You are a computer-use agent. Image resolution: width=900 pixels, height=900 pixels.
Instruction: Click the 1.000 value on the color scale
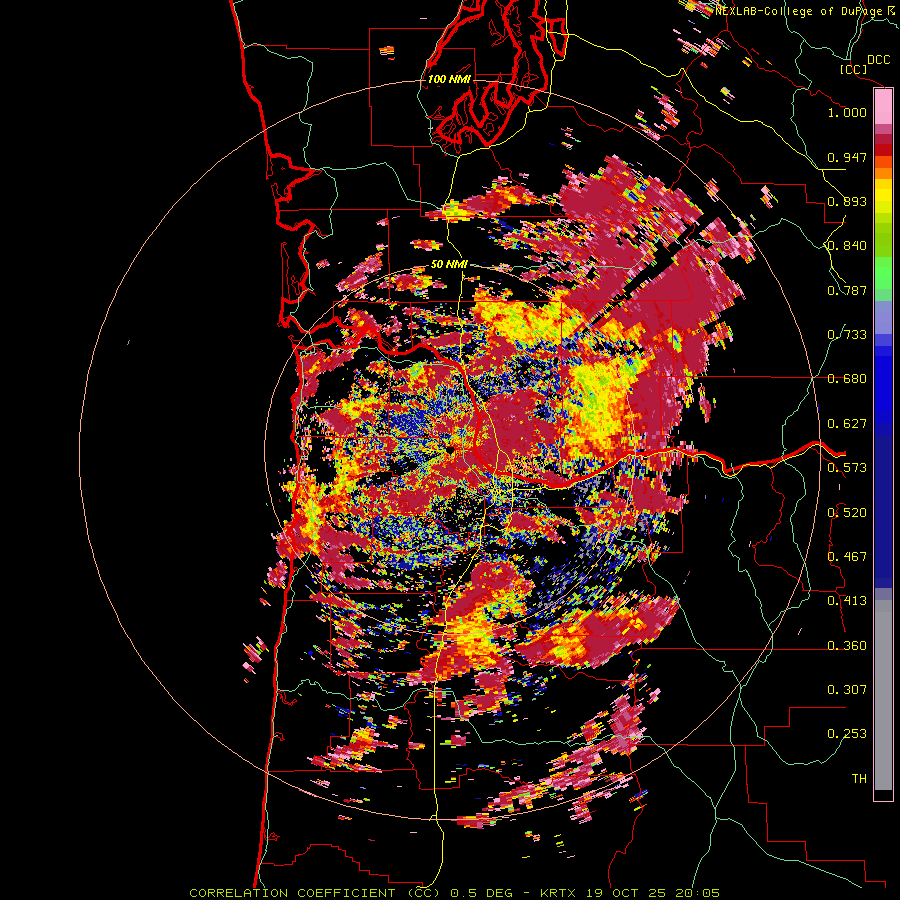click(847, 112)
